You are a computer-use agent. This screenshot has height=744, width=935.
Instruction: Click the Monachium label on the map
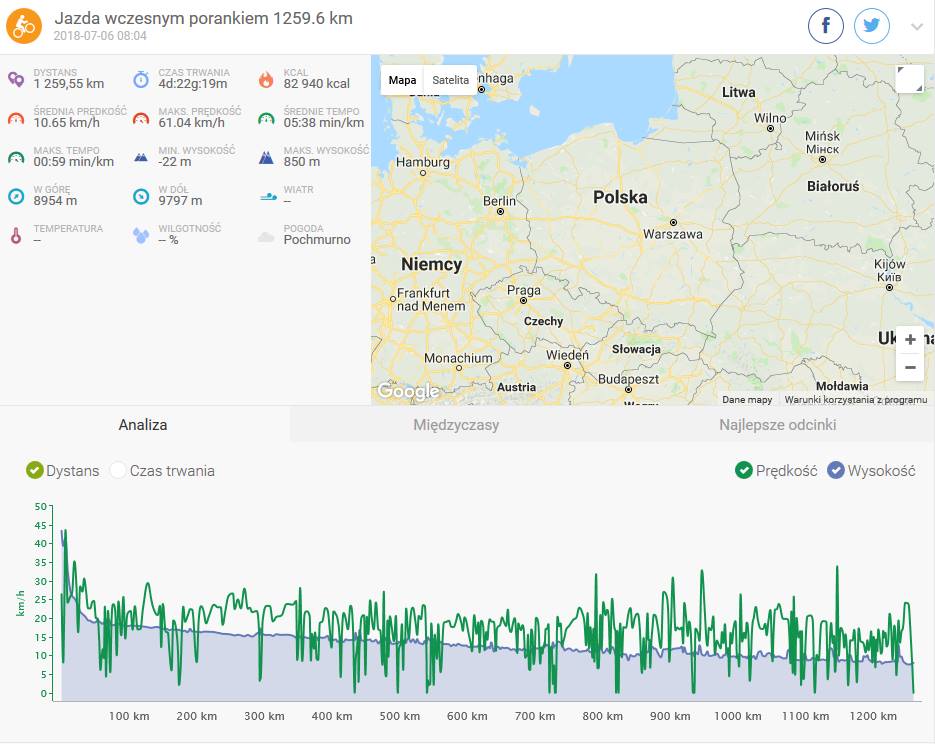(x=458, y=358)
